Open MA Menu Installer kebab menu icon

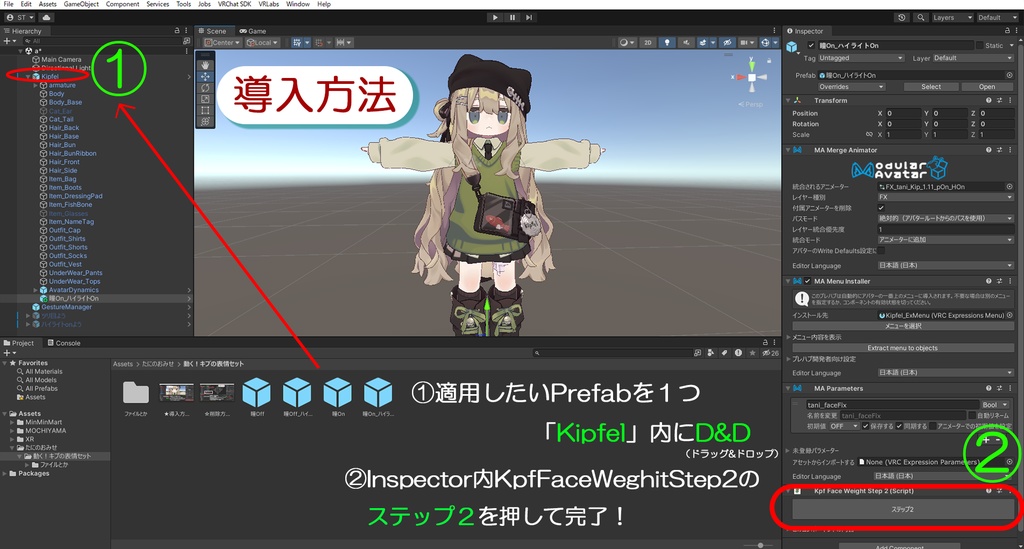[x=1010, y=281]
